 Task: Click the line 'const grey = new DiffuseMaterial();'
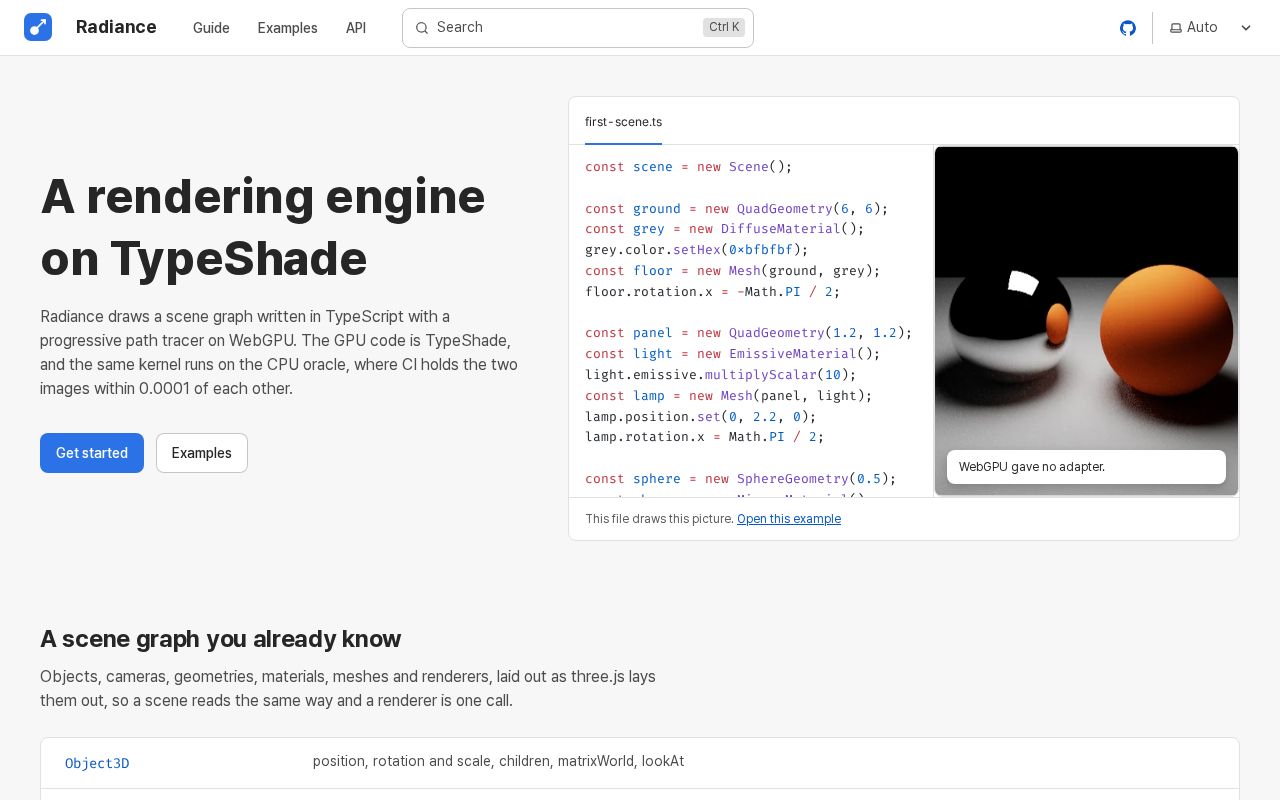(725, 229)
